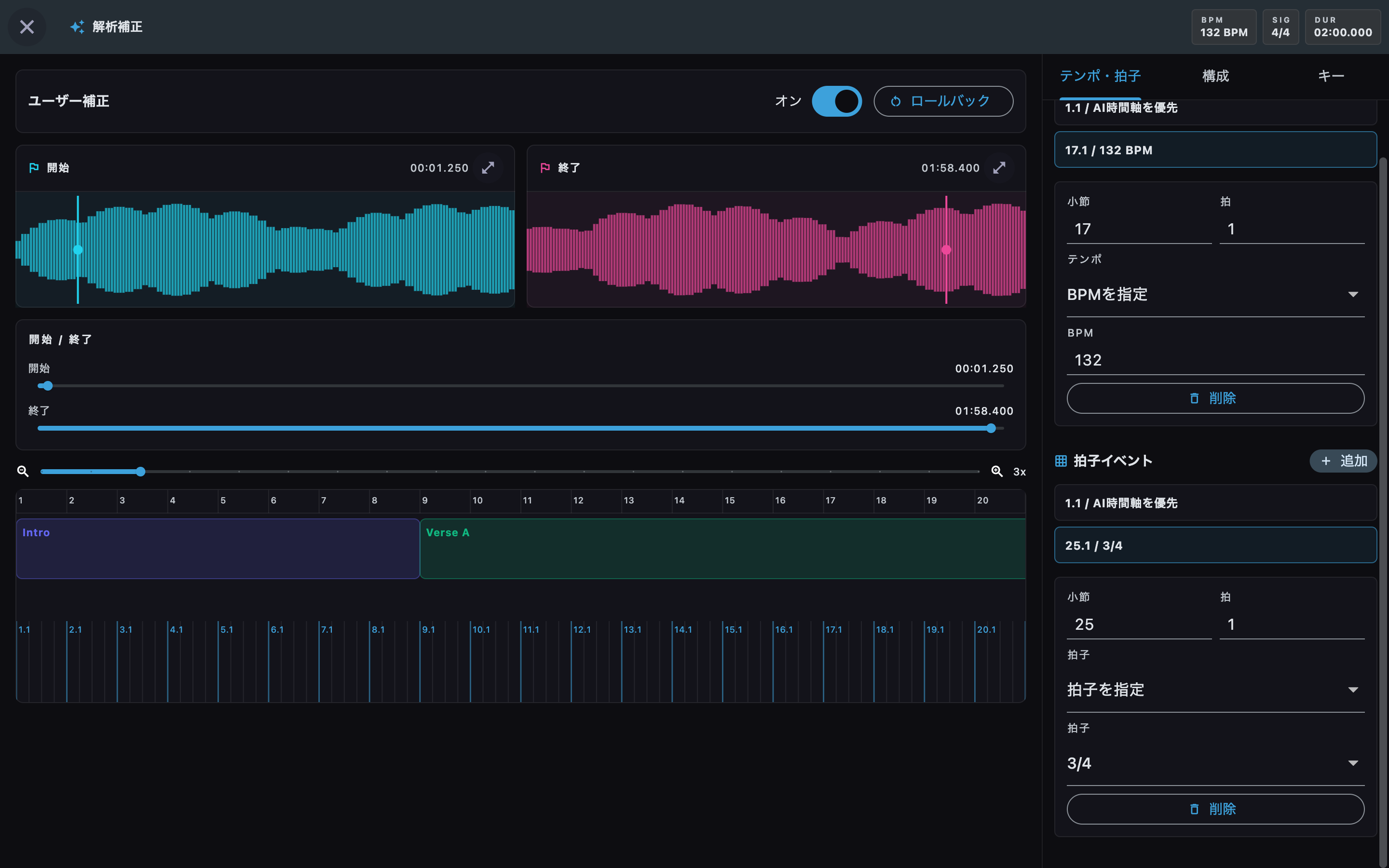This screenshot has width=1389, height=868.
Task: Expand the 終了 waveform view
Action: point(999,168)
